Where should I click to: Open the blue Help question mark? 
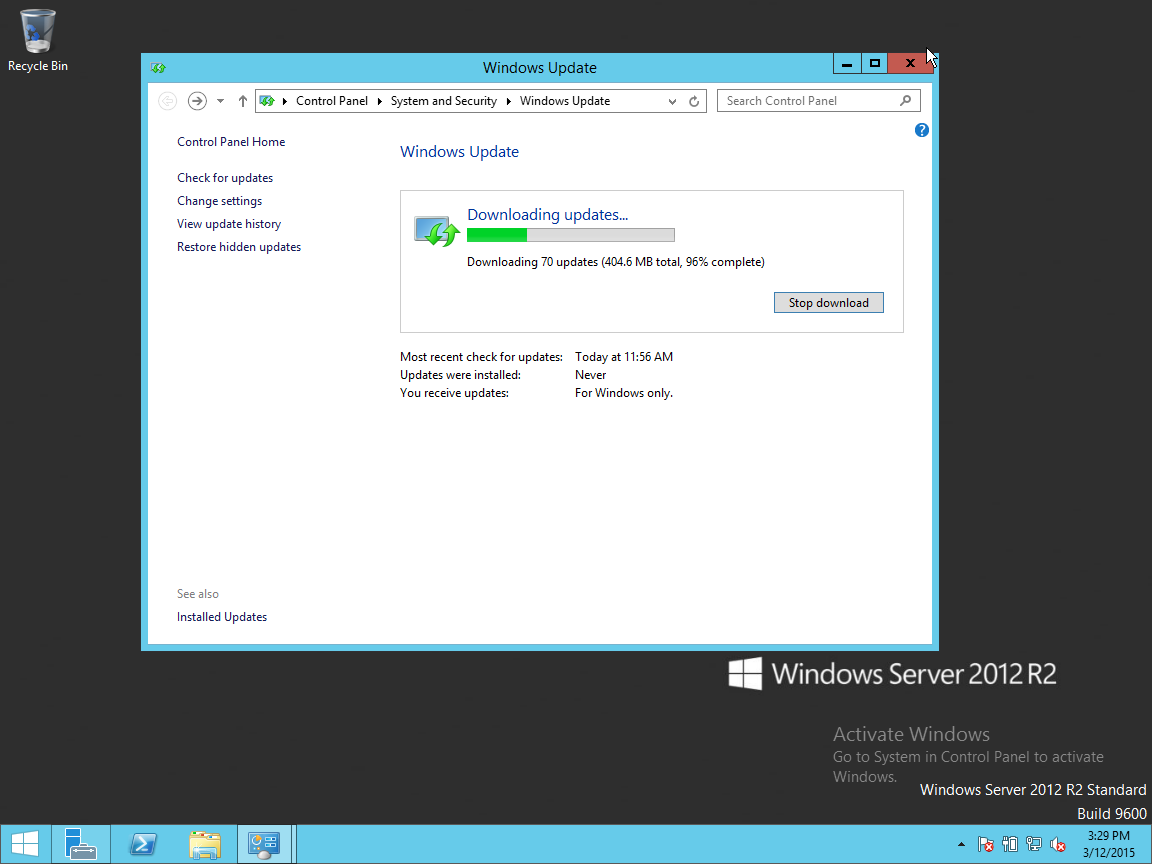(921, 130)
